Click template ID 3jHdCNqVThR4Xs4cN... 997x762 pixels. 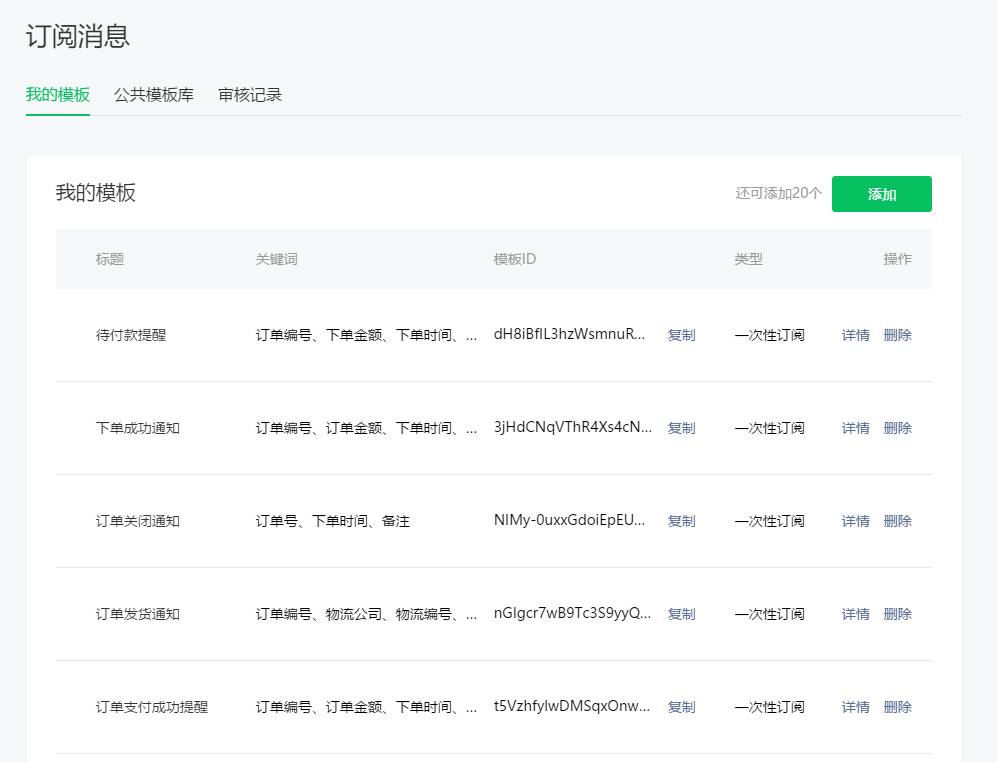(573, 427)
